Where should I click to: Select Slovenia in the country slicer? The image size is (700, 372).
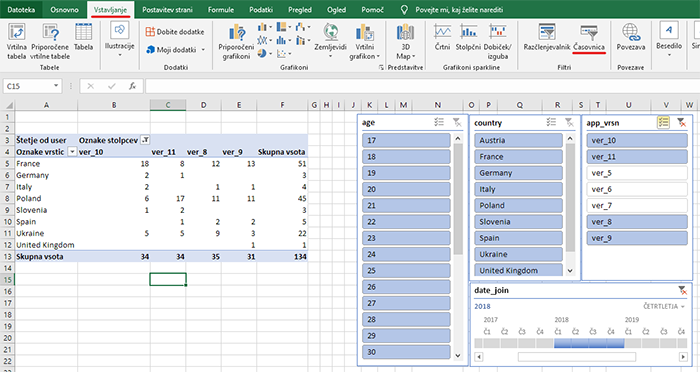point(518,222)
